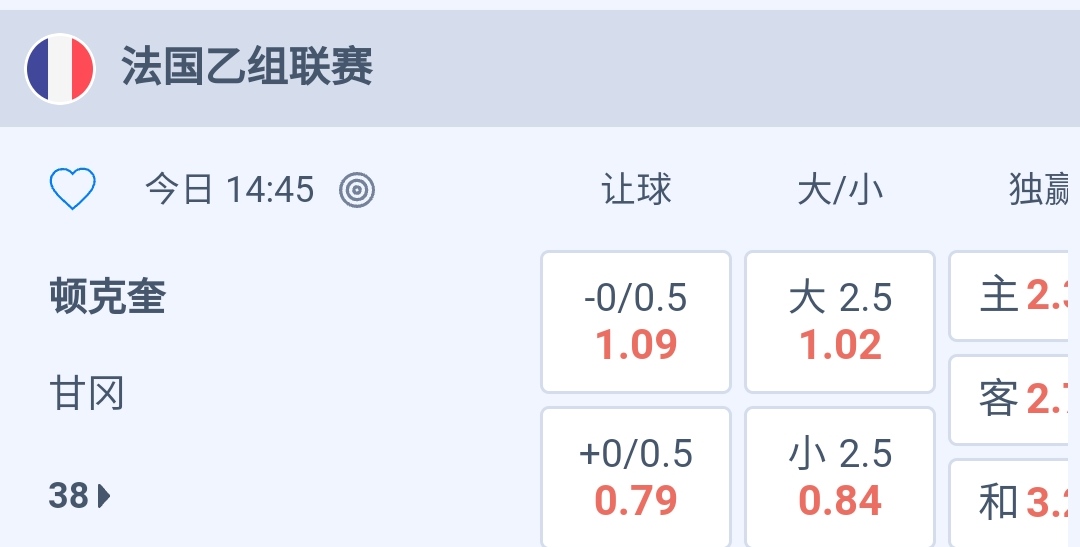Screen dimensions: 1080x547
Task: Click the 38 markets count number
Action: click(68, 495)
